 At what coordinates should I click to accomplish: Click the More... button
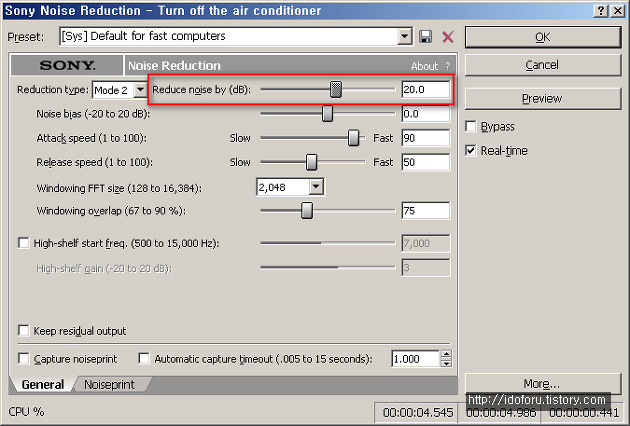pyautogui.click(x=543, y=384)
